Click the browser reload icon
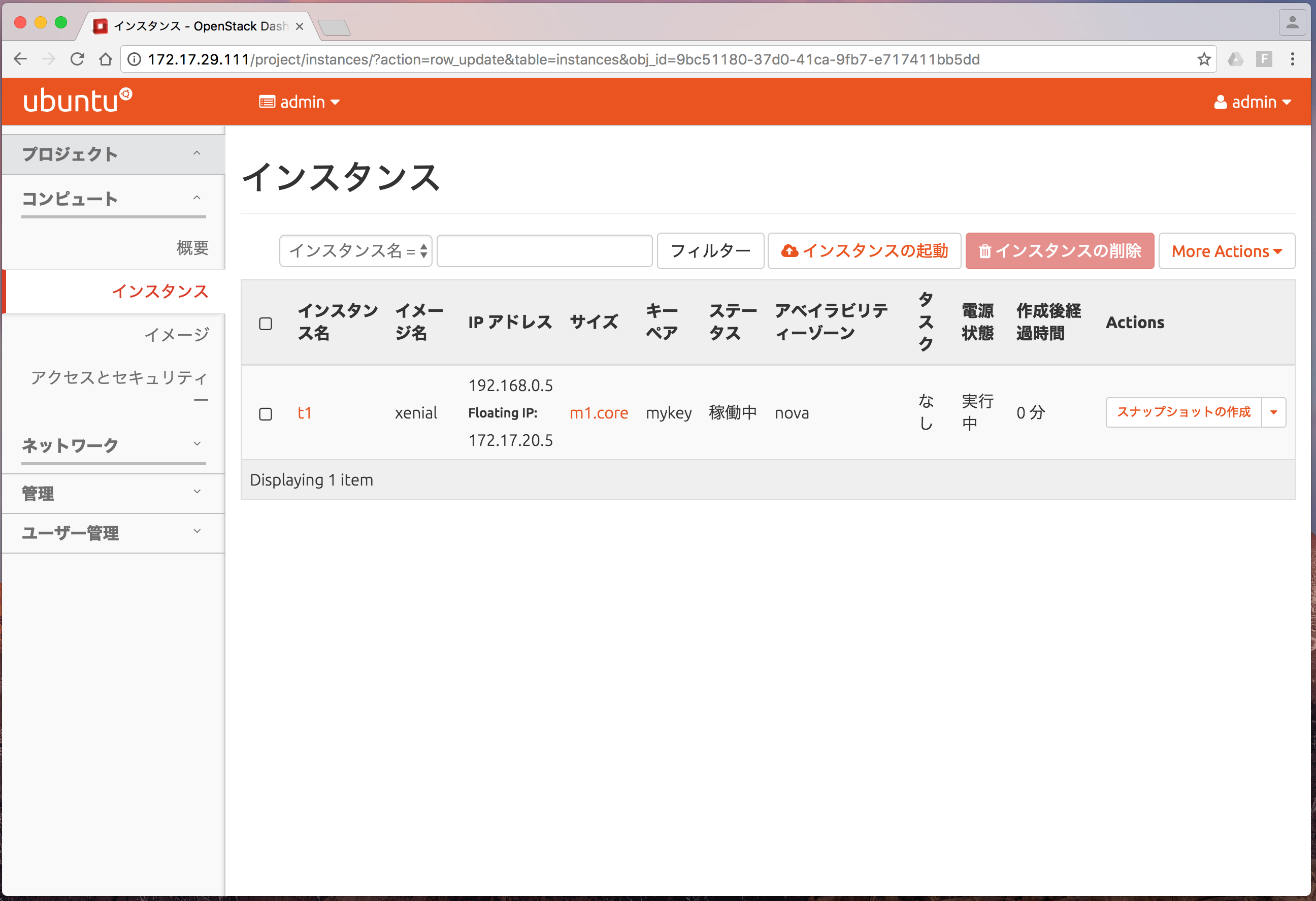Image resolution: width=1316 pixels, height=901 pixels. 77,59
